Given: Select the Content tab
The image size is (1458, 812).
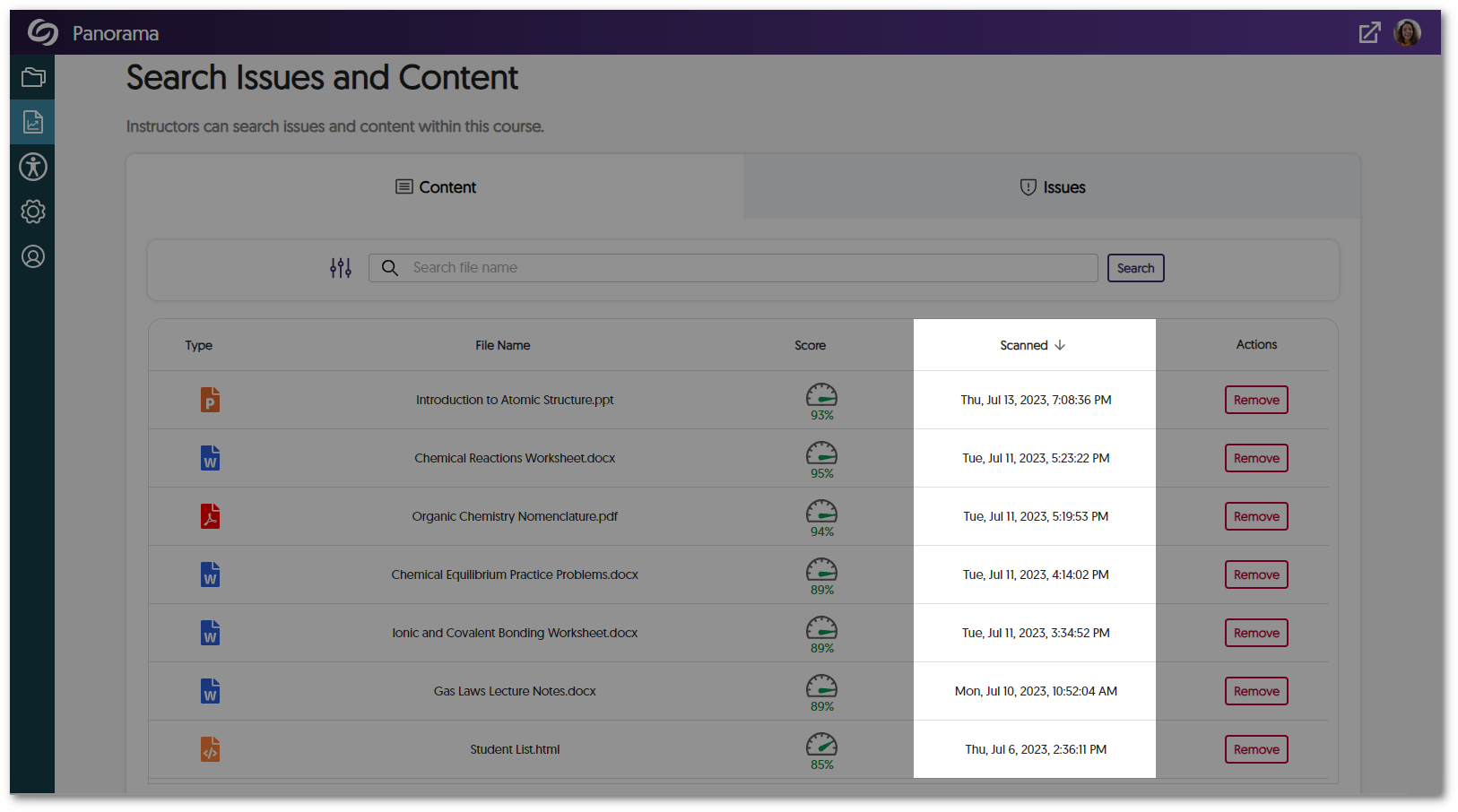Looking at the screenshot, I should point(435,186).
